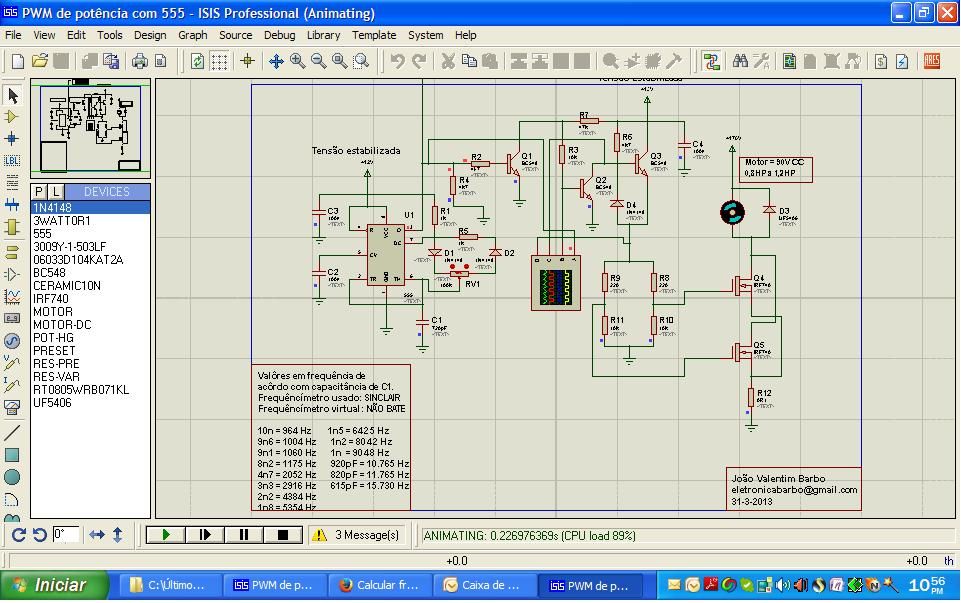
Task: Toggle the grid display icon
Action: tap(219, 61)
